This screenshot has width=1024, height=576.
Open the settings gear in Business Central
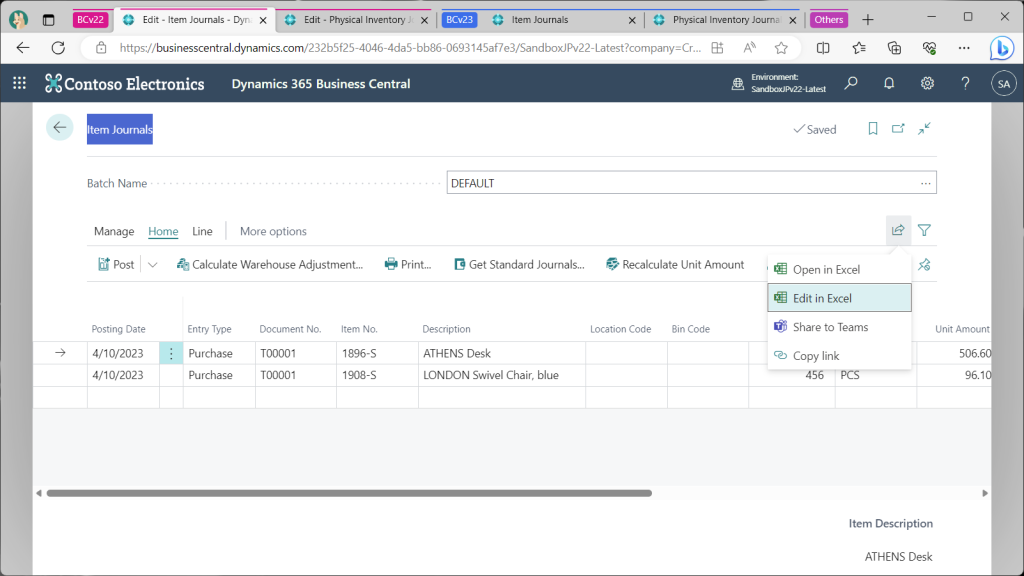[x=927, y=84]
